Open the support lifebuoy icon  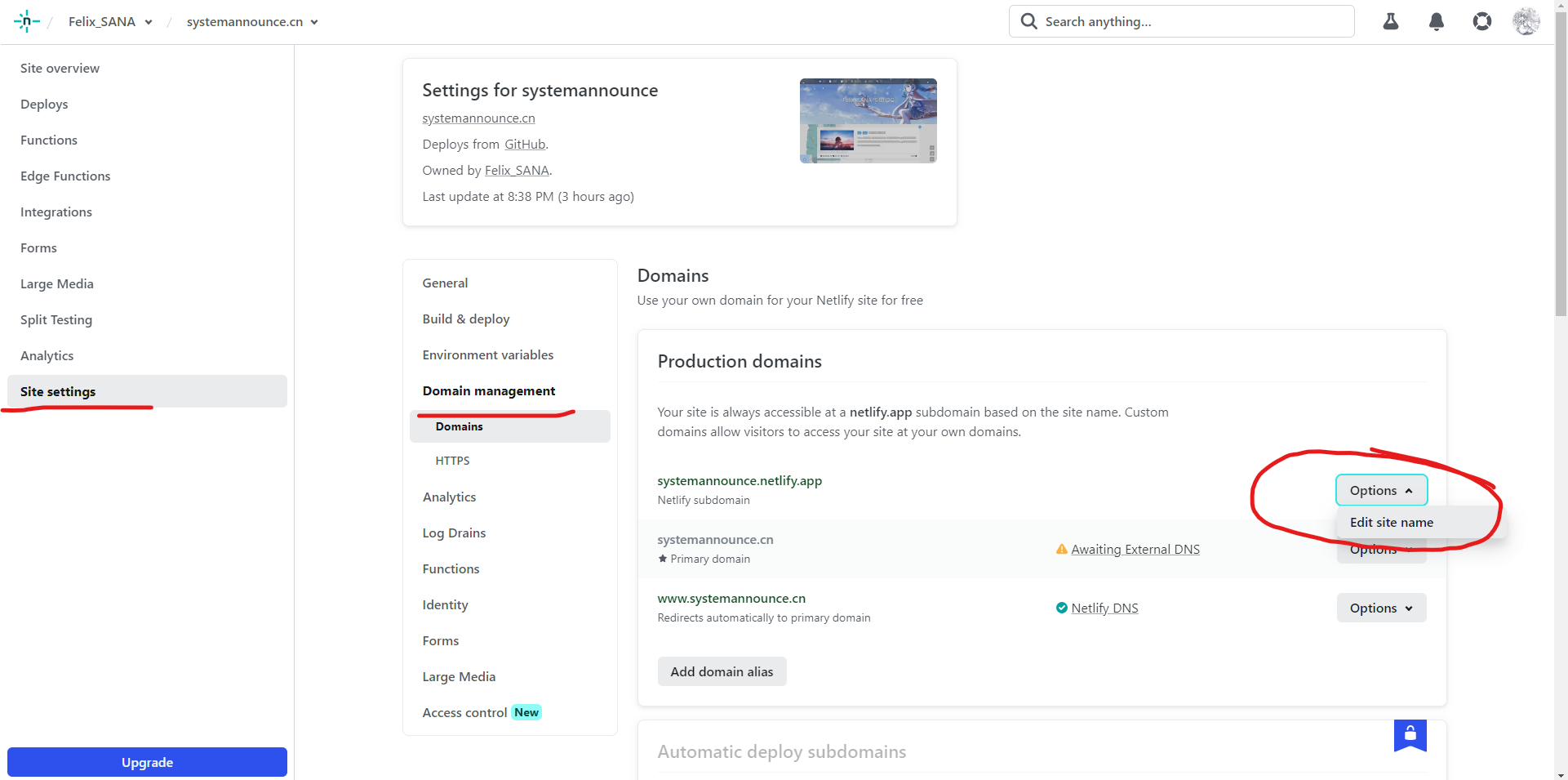[1482, 21]
